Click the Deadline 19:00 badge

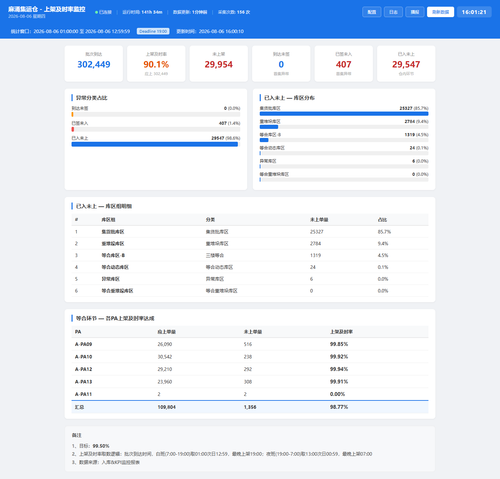pos(153,31)
